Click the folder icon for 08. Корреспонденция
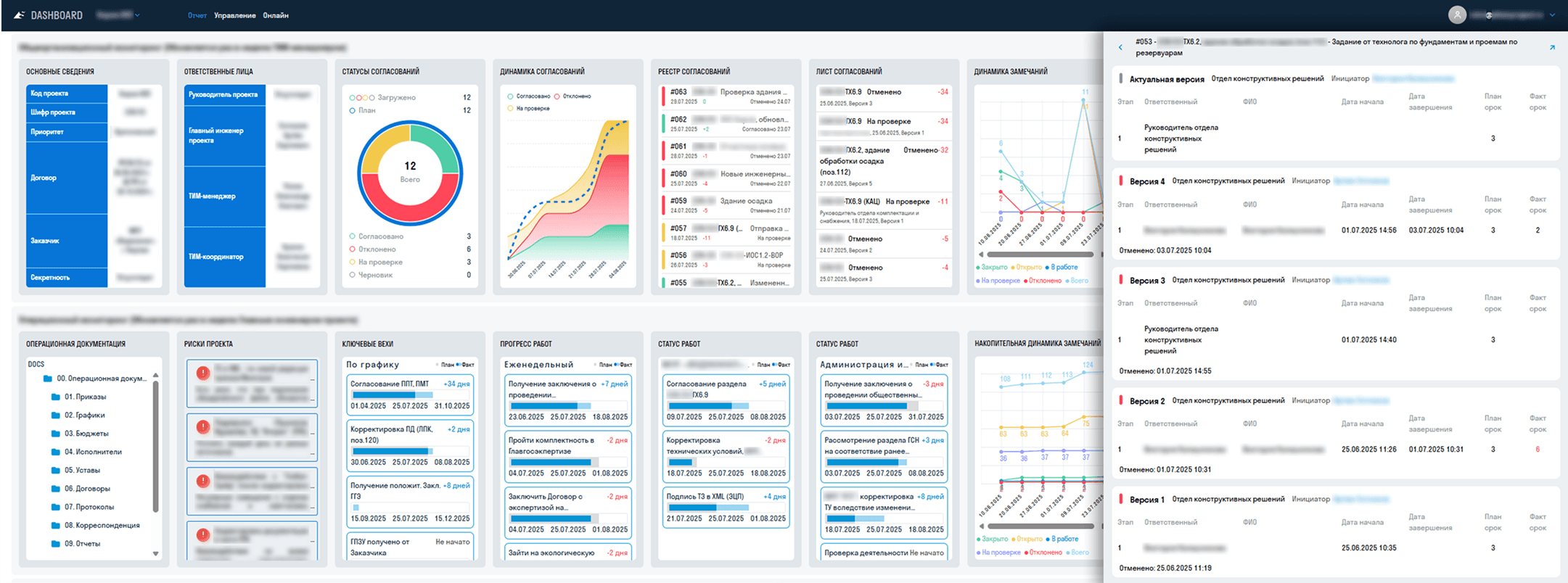This screenshot has width=1568, height=583. coord(56,525)
